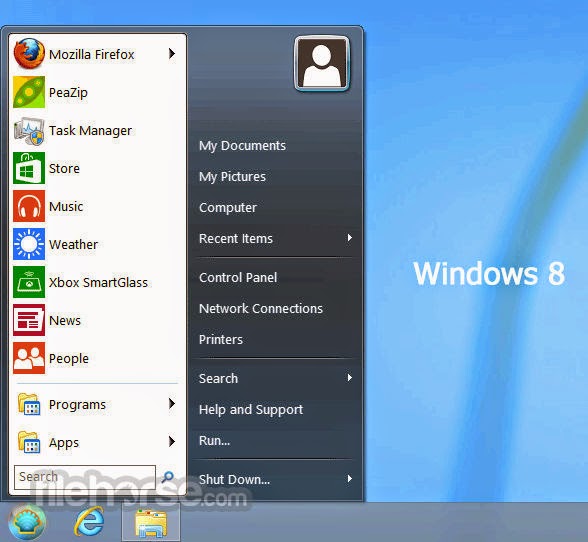Click the News label text
Viewport: 588px width, 542px height.
pyautogui.click(x=65, y=321)
